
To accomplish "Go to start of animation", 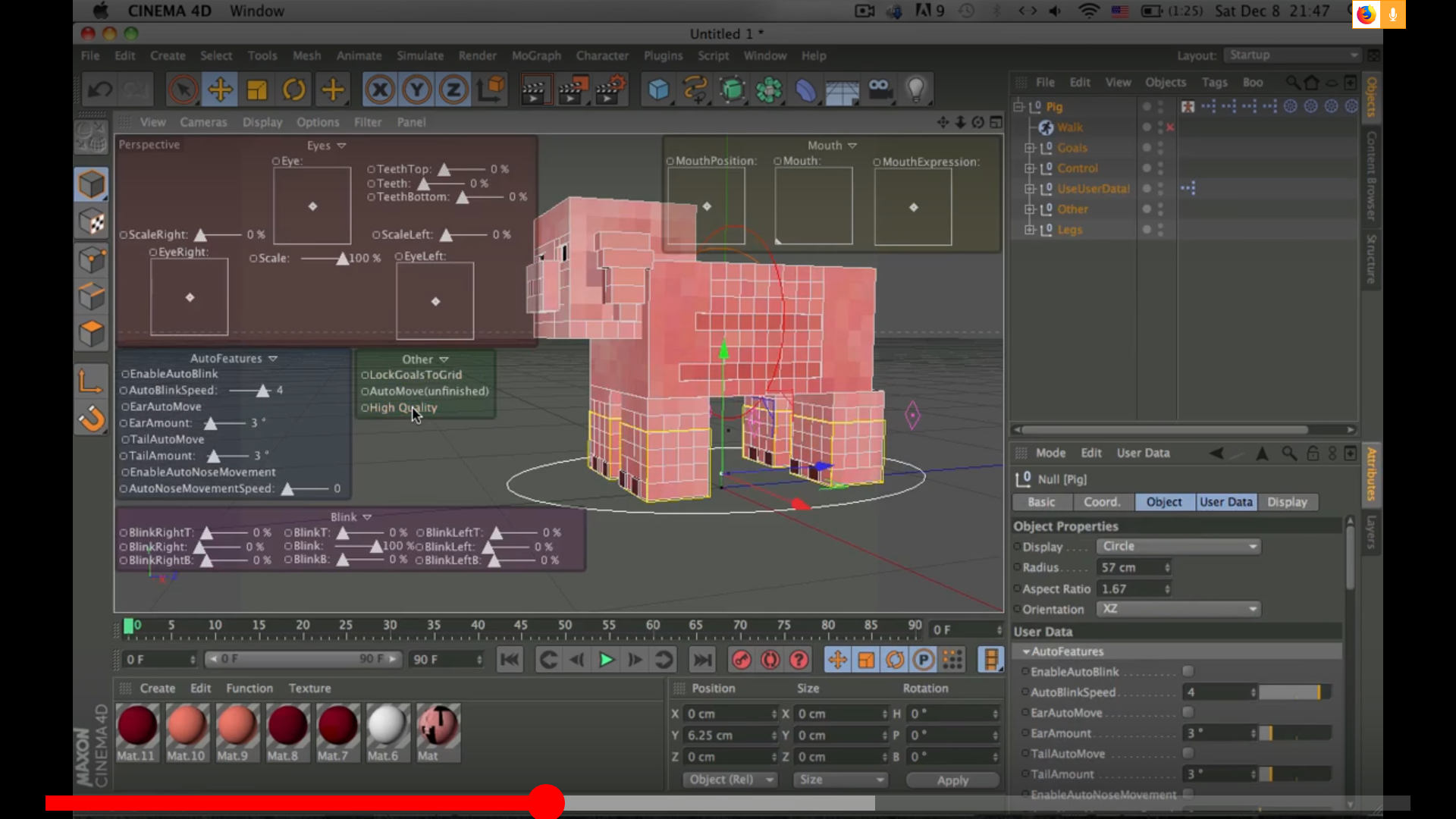I will (x=510, y=660).
